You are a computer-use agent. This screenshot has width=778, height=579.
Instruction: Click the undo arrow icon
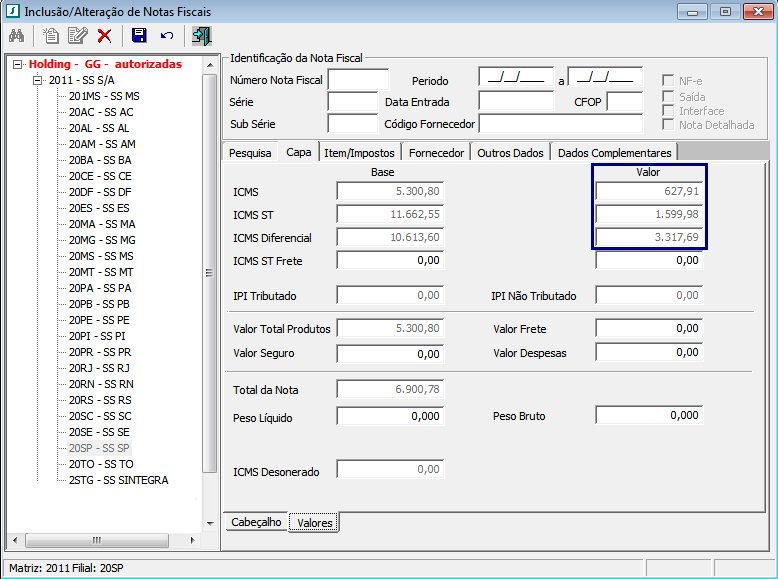[167, 36]
